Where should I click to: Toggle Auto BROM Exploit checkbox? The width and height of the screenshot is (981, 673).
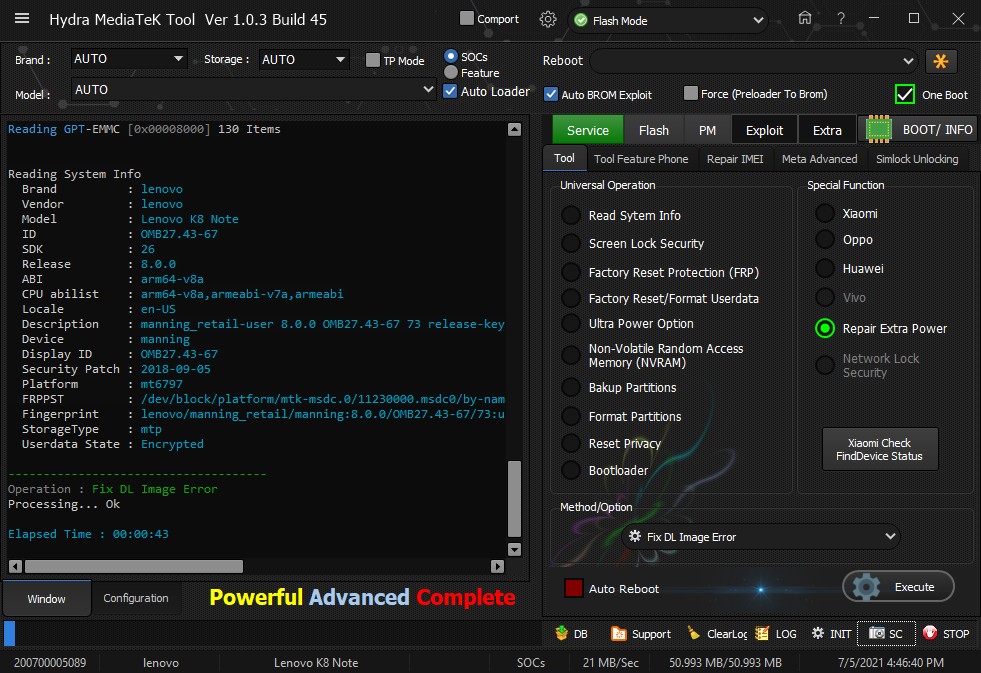(551, 94)
